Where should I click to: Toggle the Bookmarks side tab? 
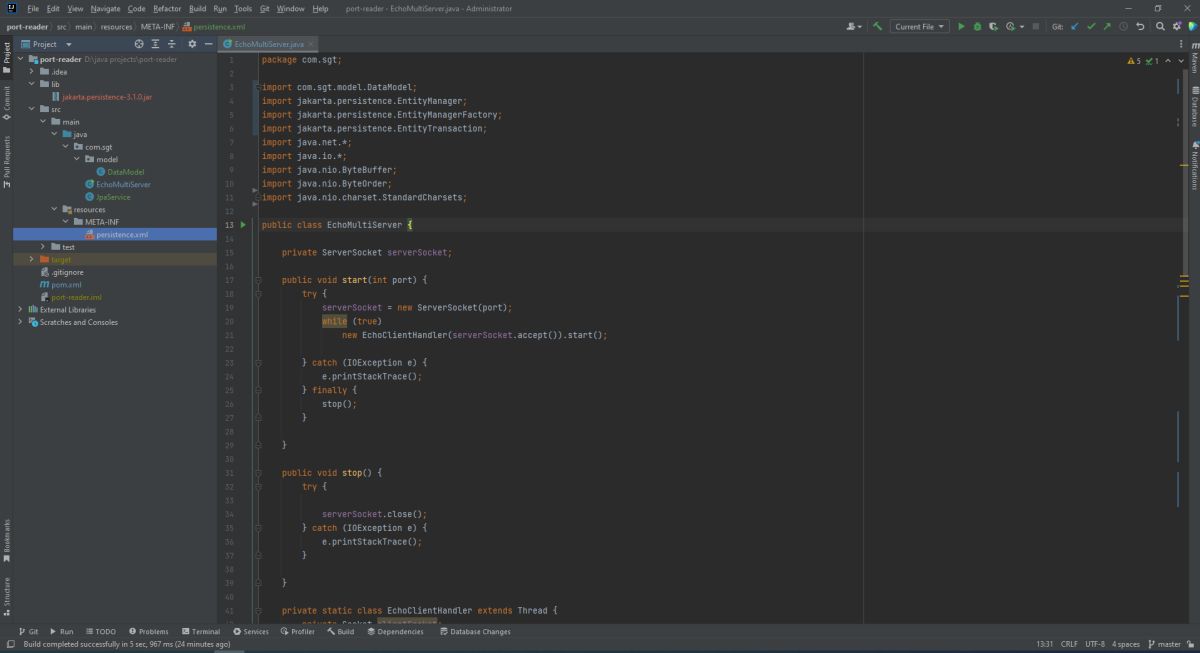pos(6,540)
